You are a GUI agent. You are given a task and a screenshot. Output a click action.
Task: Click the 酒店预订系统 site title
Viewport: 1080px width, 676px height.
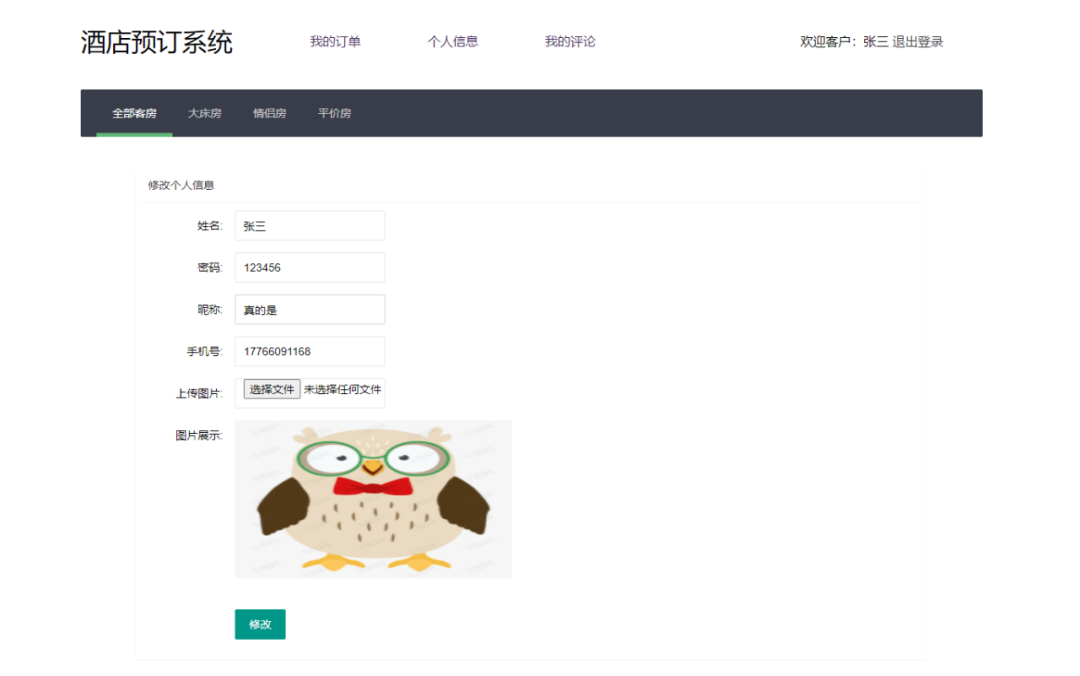[156, 42]
